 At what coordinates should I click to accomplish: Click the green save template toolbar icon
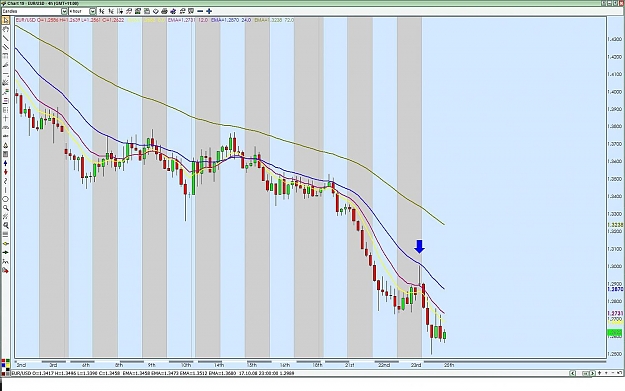pyautogui.click(x=138, y=11)
